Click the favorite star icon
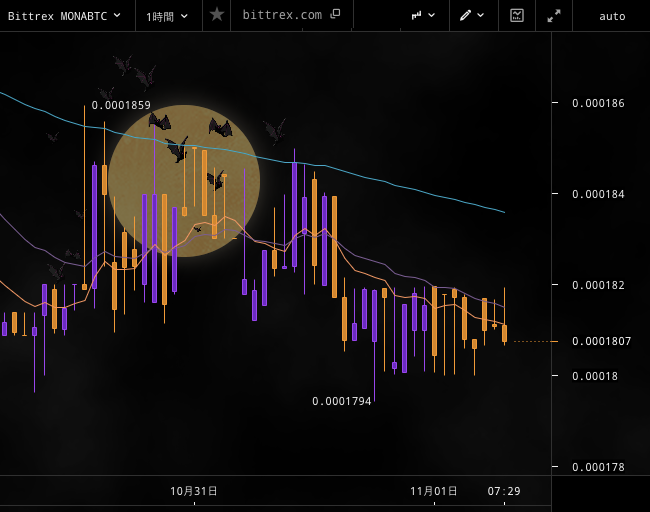 [216, 15]
